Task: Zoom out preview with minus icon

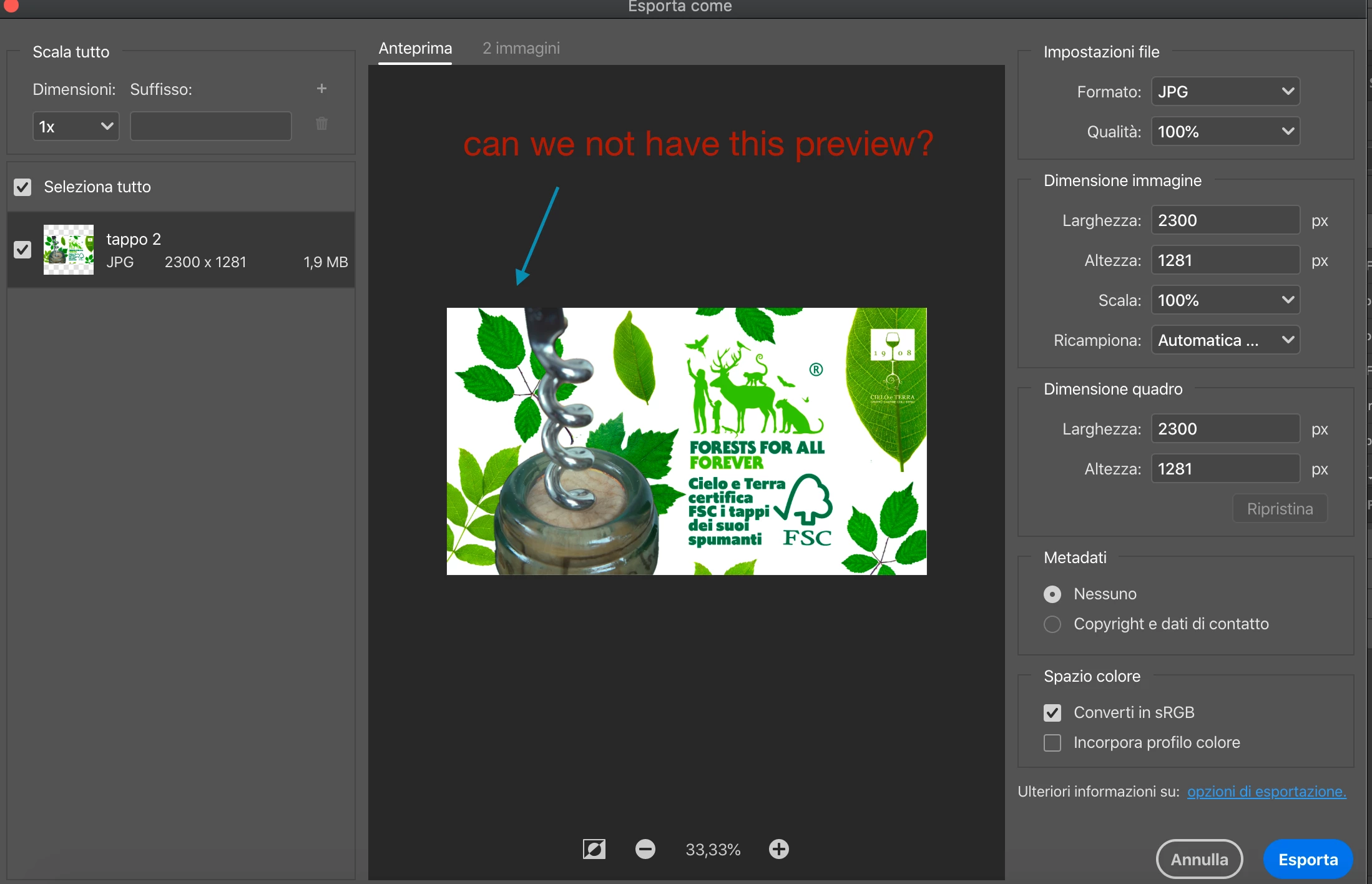Action: pos(645,849)
